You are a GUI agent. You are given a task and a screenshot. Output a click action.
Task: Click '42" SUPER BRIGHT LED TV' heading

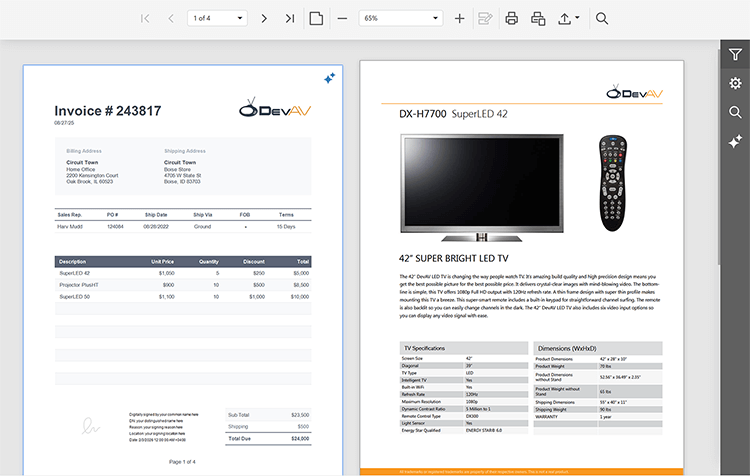point(453,259)
